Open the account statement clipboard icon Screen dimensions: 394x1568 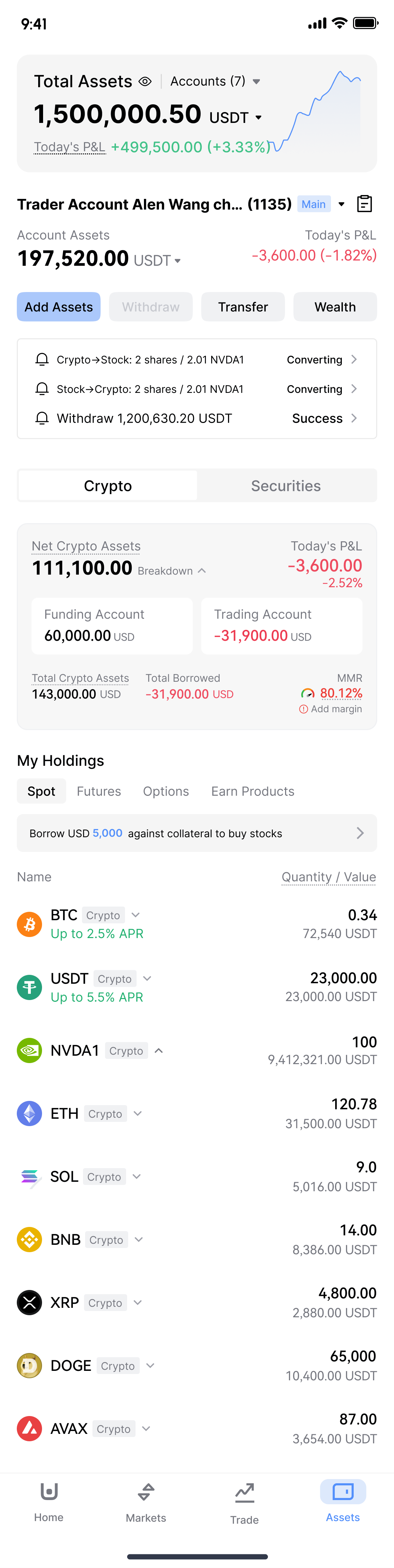(x=364, y=204)
